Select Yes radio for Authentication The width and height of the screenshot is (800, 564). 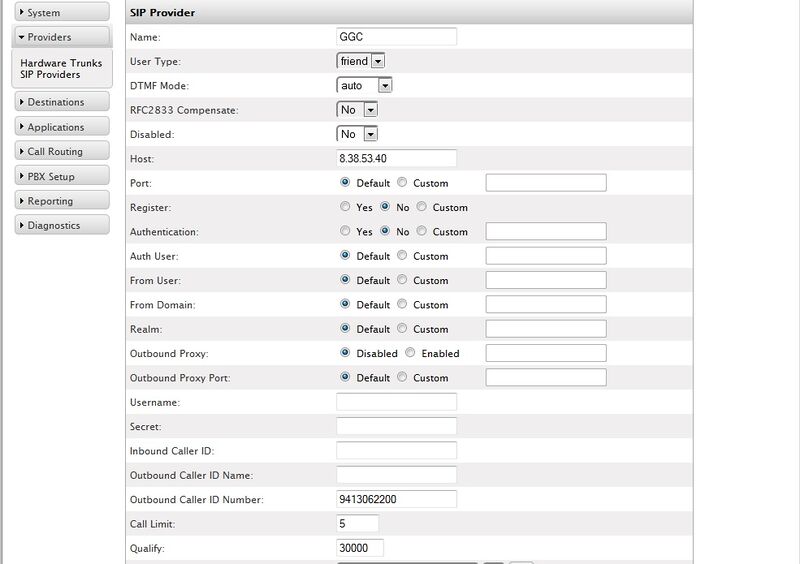click(345, 232)
